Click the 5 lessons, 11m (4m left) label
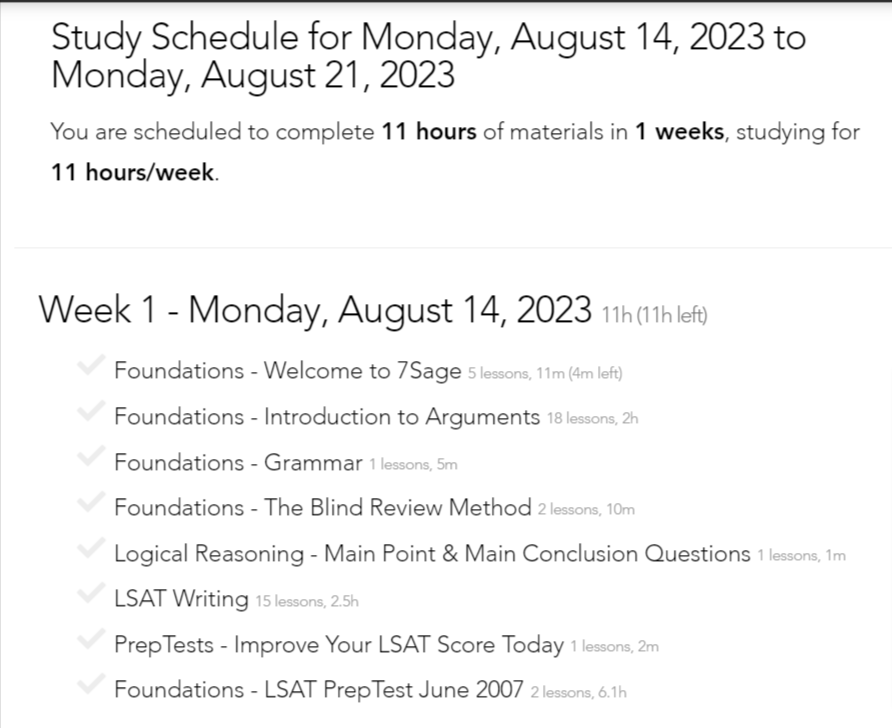The image size is (892, 728). [545, 374]
